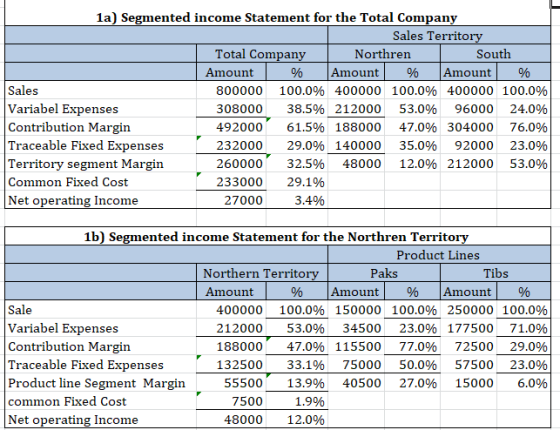This screenshot has width=560, height=430.
Task: Click the cell showing 1.9%
Action: coord(297,401)
